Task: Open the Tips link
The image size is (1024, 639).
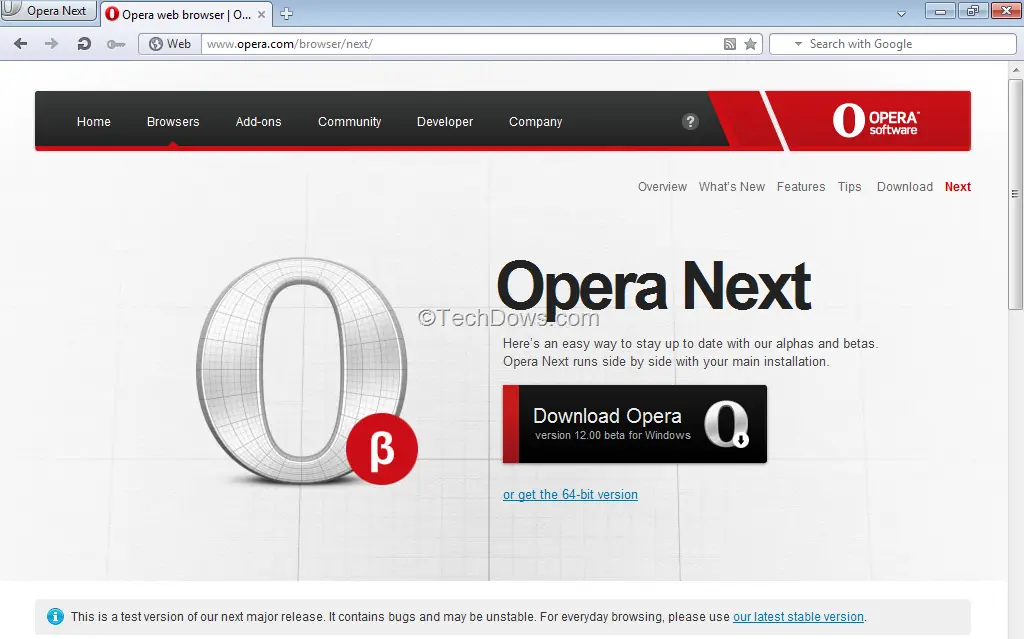Action: click(850, 187)
